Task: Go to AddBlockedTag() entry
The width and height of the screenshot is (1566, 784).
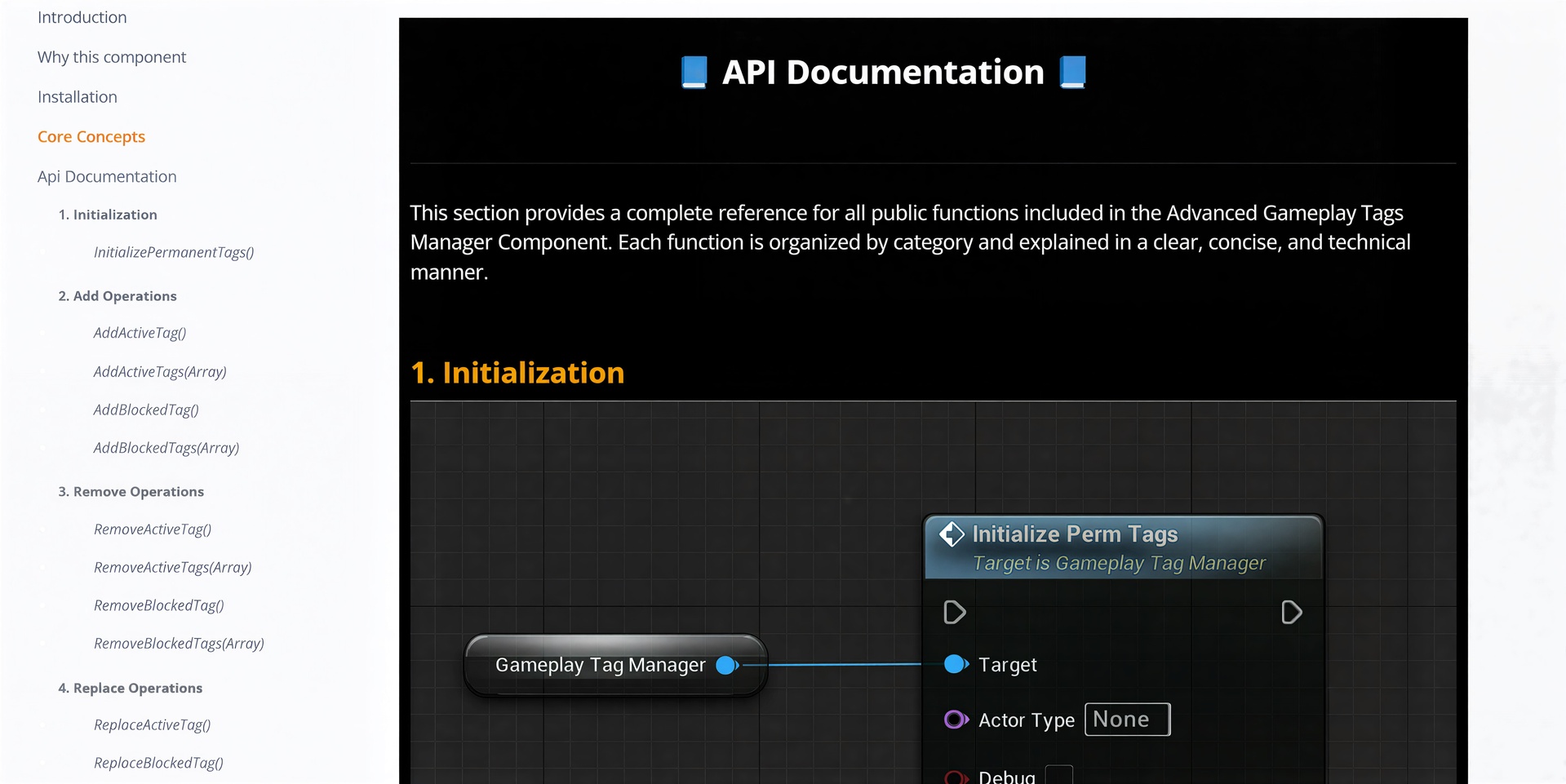Action: coord(146,410)
